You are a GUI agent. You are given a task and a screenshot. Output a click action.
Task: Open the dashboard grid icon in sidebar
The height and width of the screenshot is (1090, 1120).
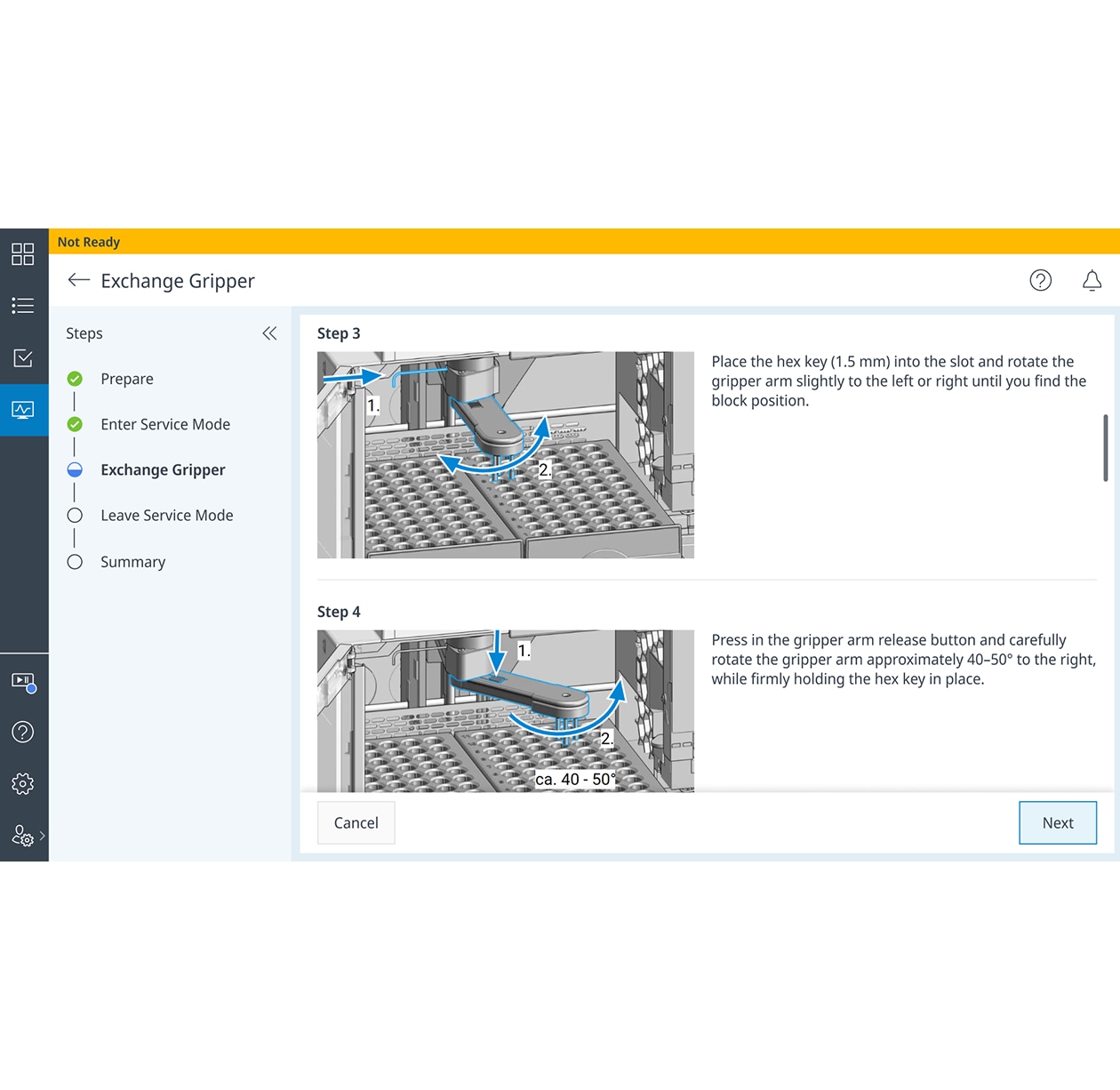tap(23, 254)
